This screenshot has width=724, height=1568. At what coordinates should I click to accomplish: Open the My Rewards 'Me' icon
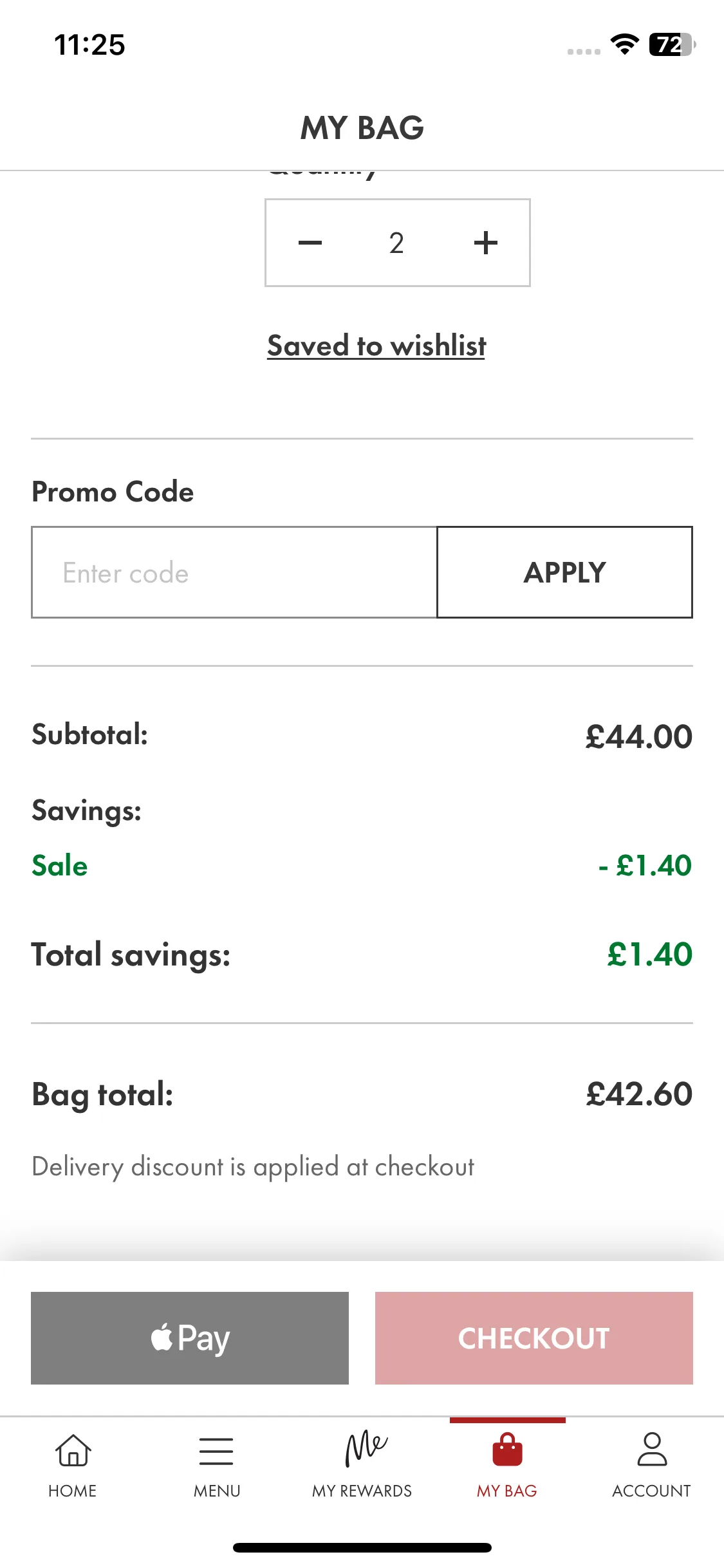coord(366,1448)
